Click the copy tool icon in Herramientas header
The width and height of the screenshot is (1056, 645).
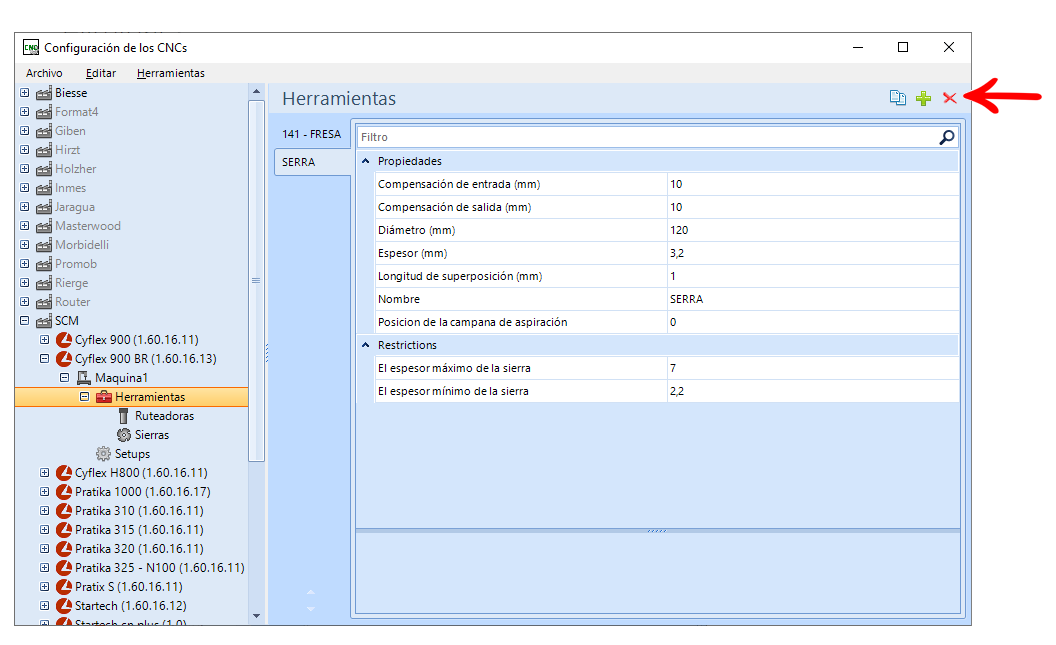tap(897, 98)
